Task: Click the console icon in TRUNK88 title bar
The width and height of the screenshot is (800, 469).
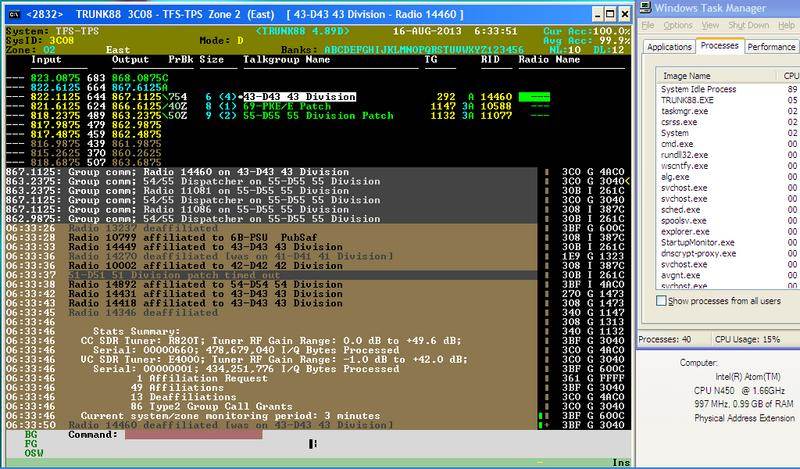Action: click(14, 14)
